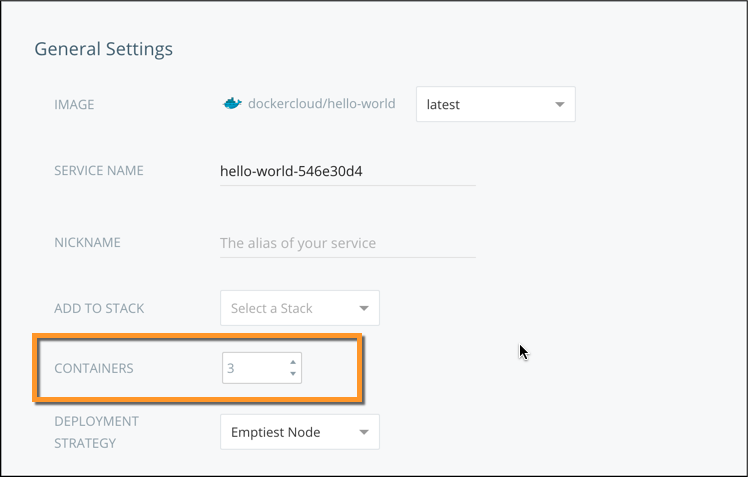Select the NICKNAME label text

tap(87, 242)
